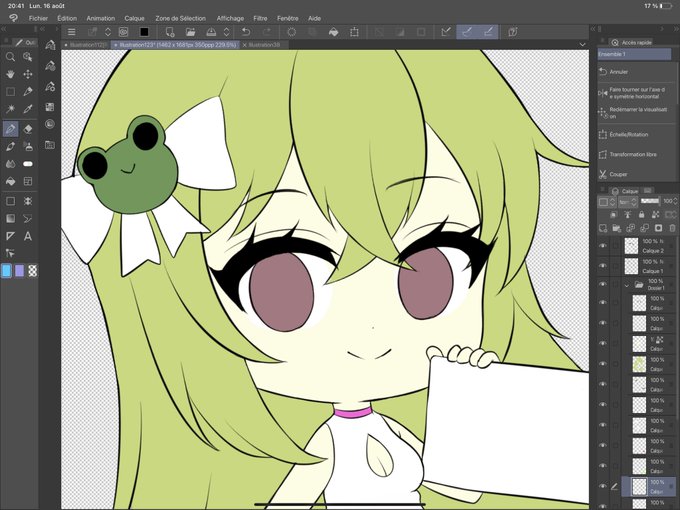This screenshot has height=510, width=680.
Task: Select the Text tool (A)
Action: [x=28, y=236]
